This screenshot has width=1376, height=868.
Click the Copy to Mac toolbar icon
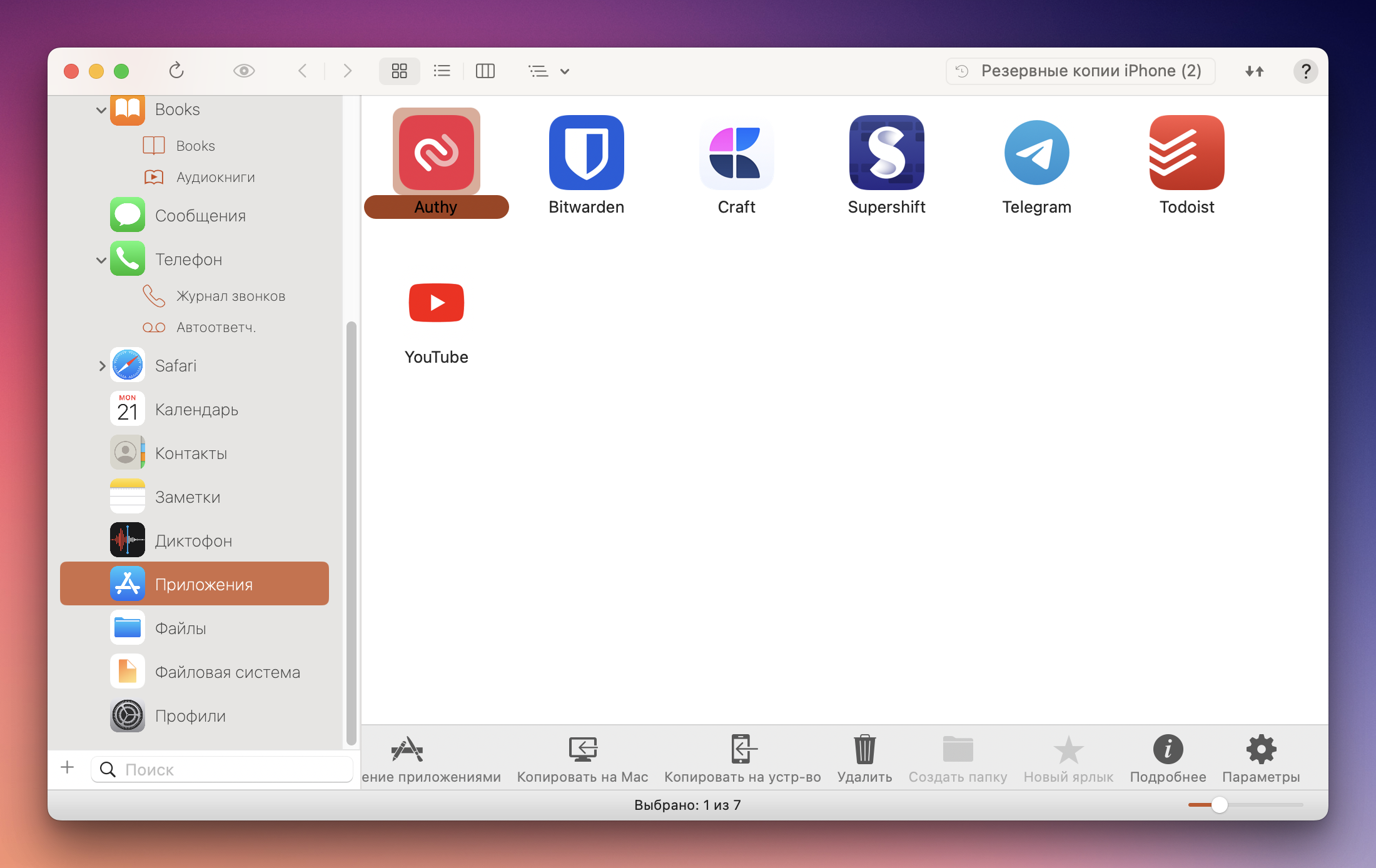(582, 749)
